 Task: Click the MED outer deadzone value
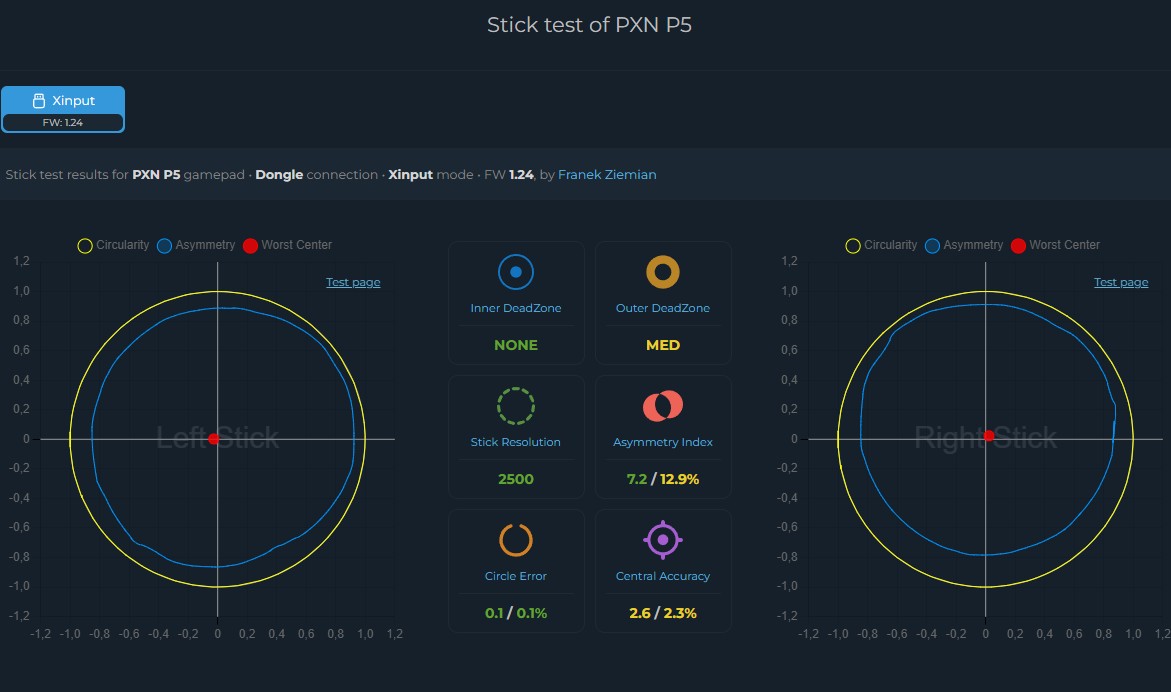click(x=662, y=345)
